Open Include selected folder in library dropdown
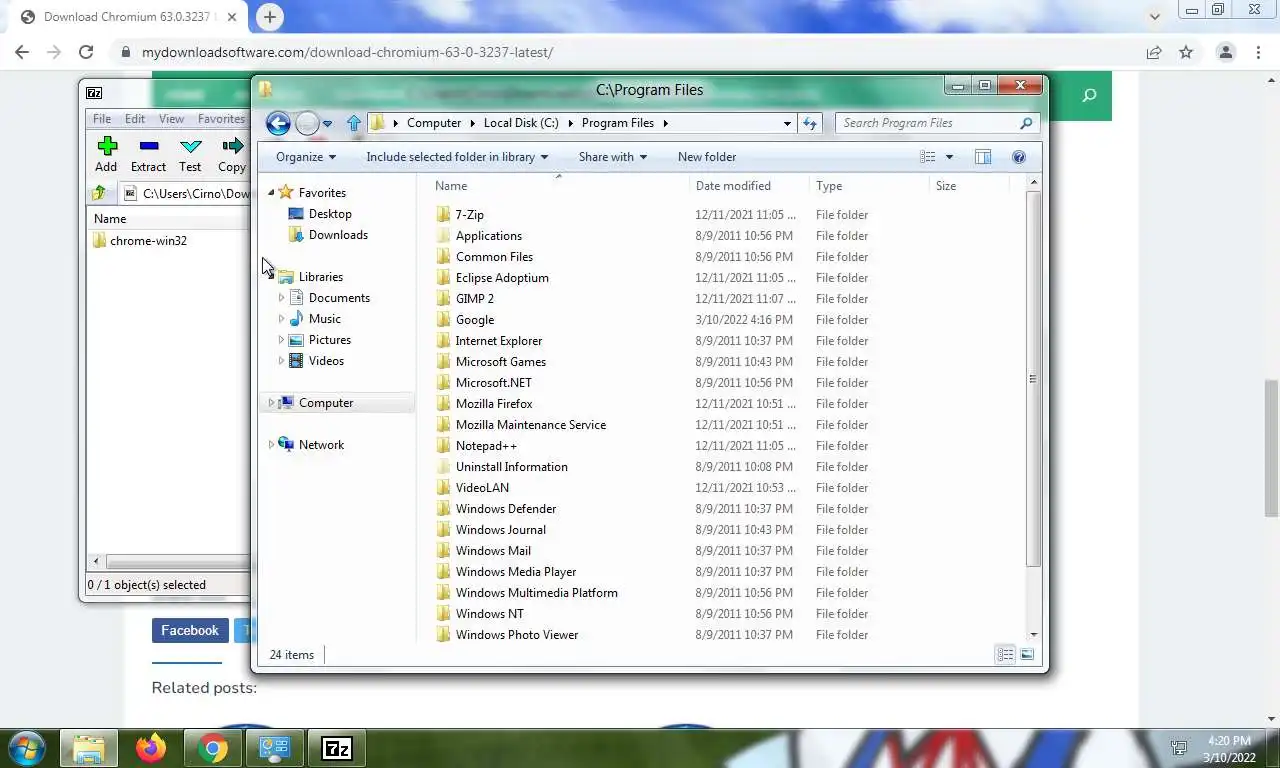1280x768 pixels. coord(457,157)
